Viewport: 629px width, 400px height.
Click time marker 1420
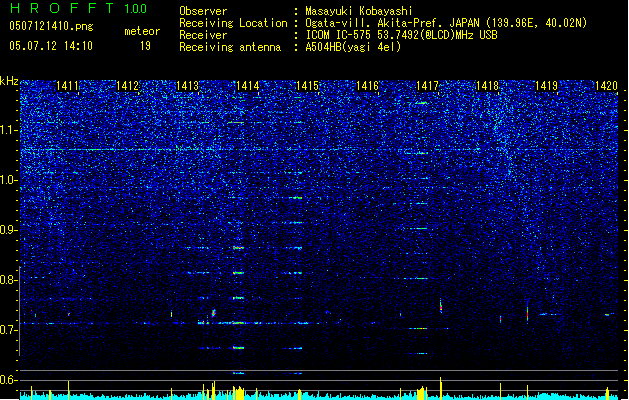[606, 86]
